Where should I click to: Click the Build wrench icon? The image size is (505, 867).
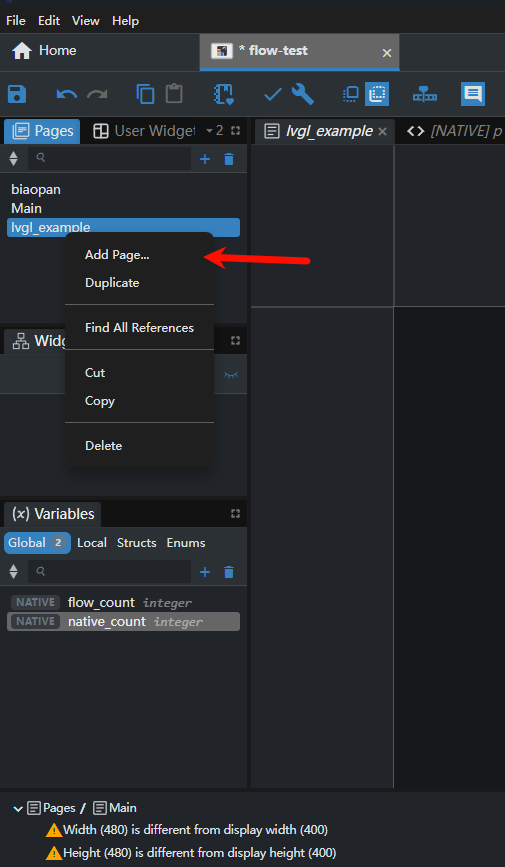point(303,94)
